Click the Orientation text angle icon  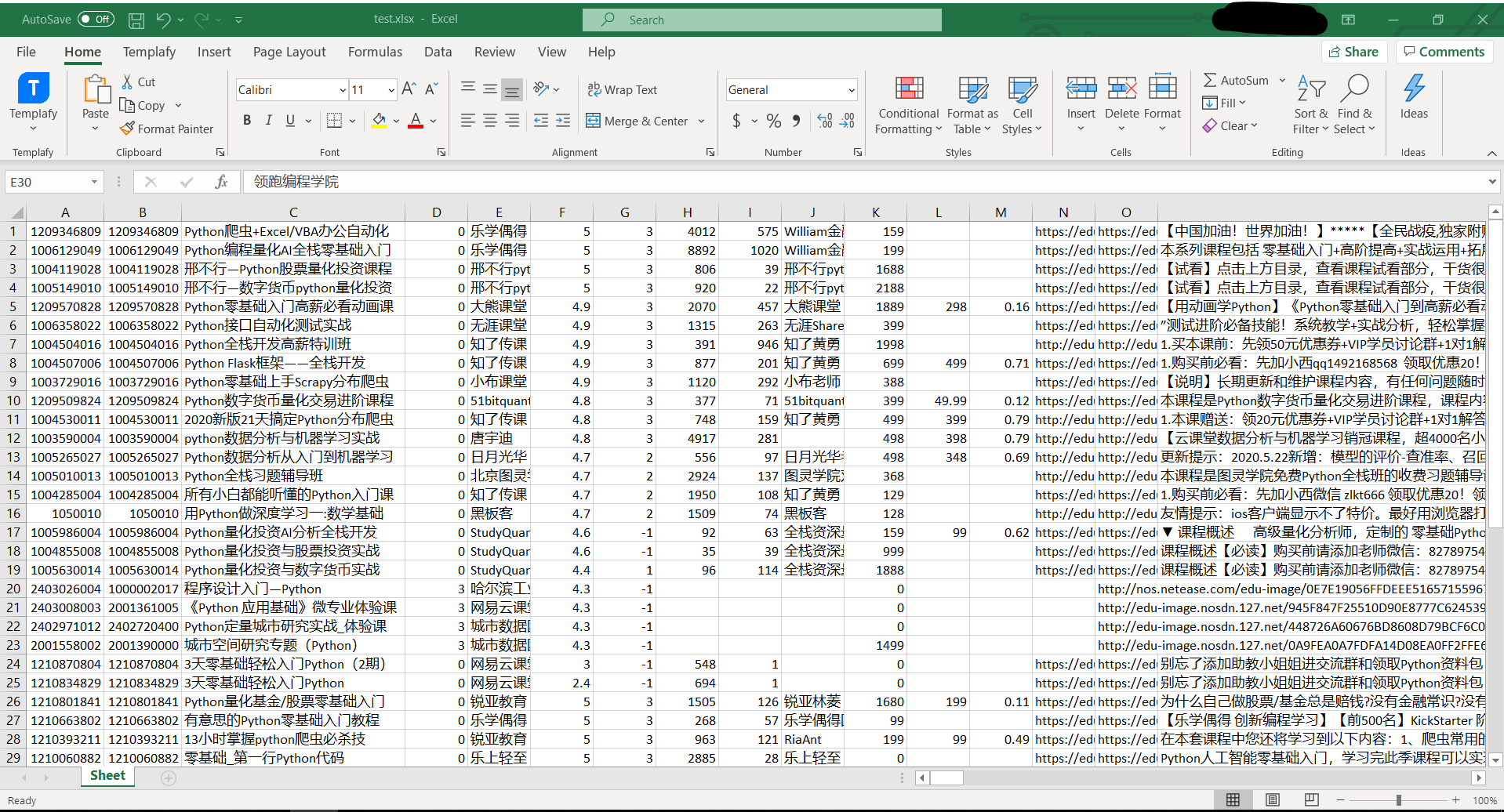pyautogui.click(x=541, y=89)
